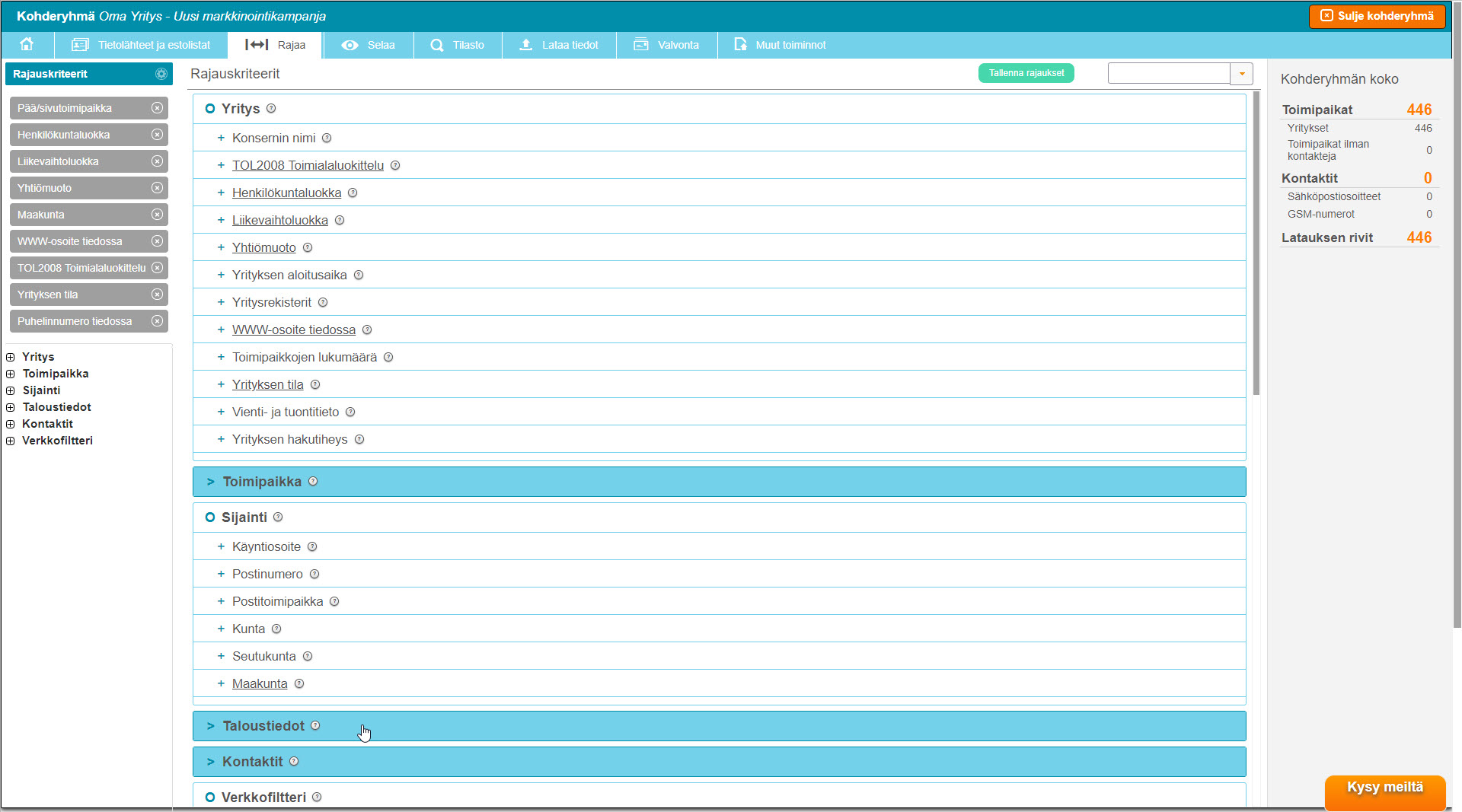Screen dimensions: 1462x812
Task: Open help icon beside Taloustiedot section
Action: pos(315,726)
